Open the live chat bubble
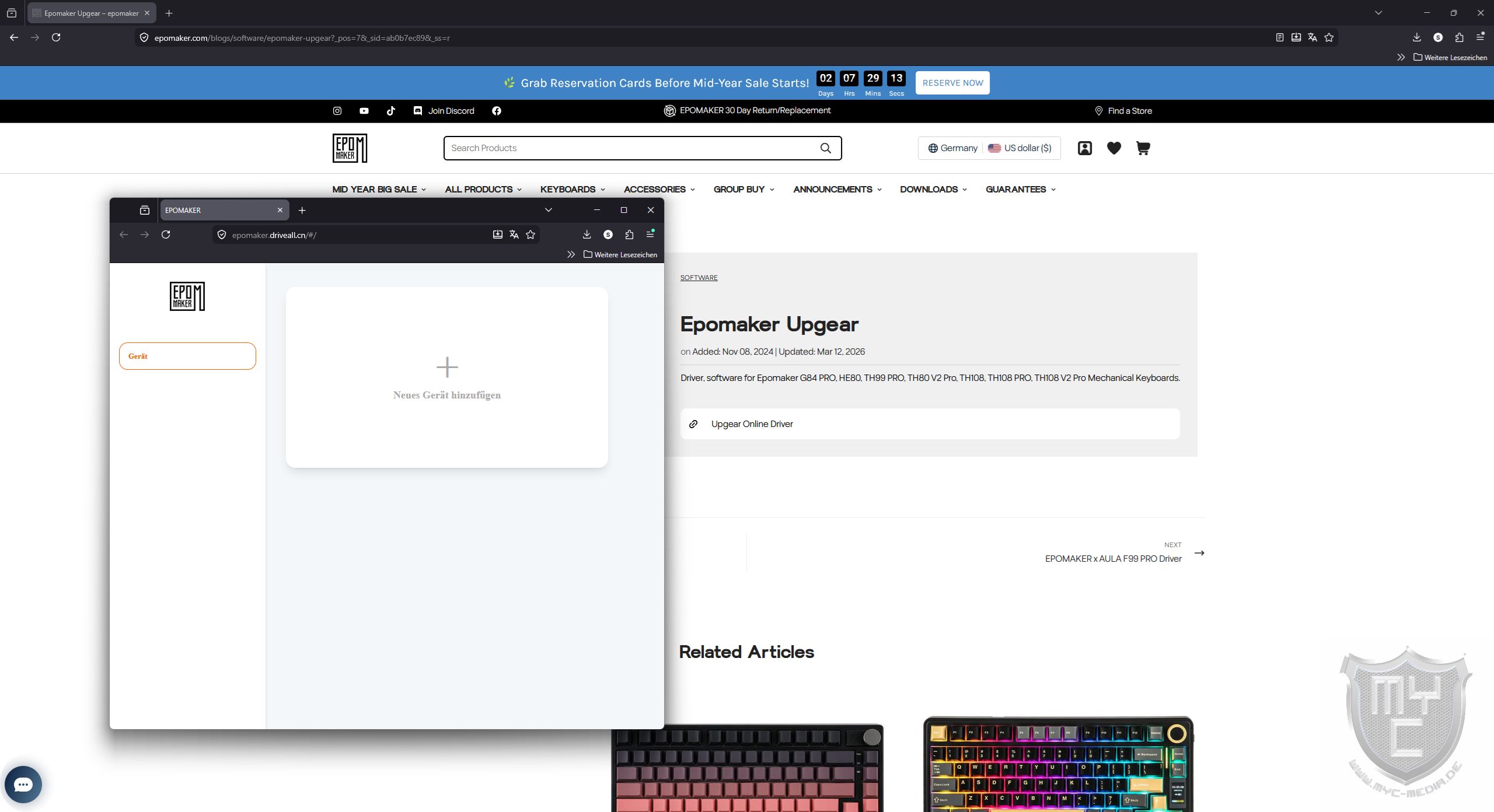Screen dimensions: 1494x812 (23, 785)
